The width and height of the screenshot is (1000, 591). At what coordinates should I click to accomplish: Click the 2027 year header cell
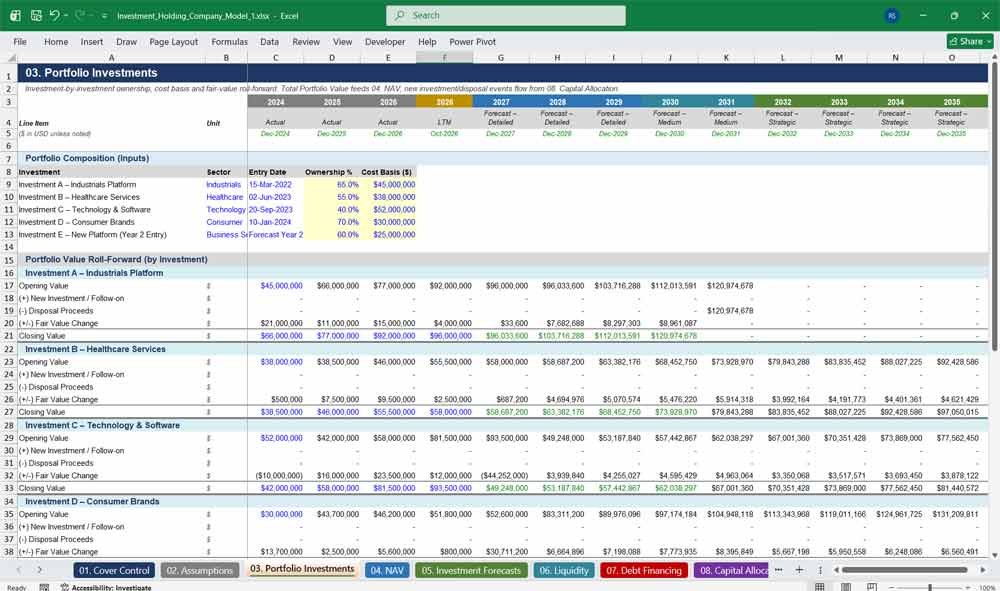click(x=501, y=102)
